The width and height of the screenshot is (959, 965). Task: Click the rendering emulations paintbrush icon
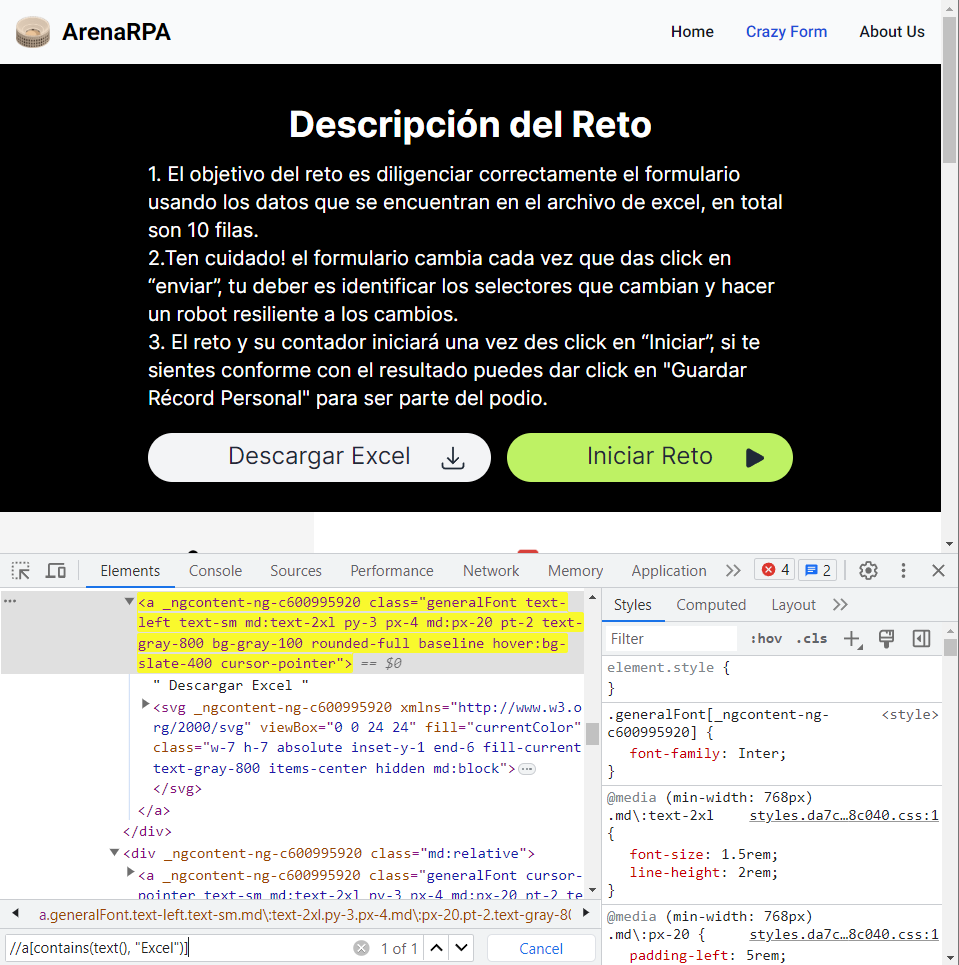(886, 638)
